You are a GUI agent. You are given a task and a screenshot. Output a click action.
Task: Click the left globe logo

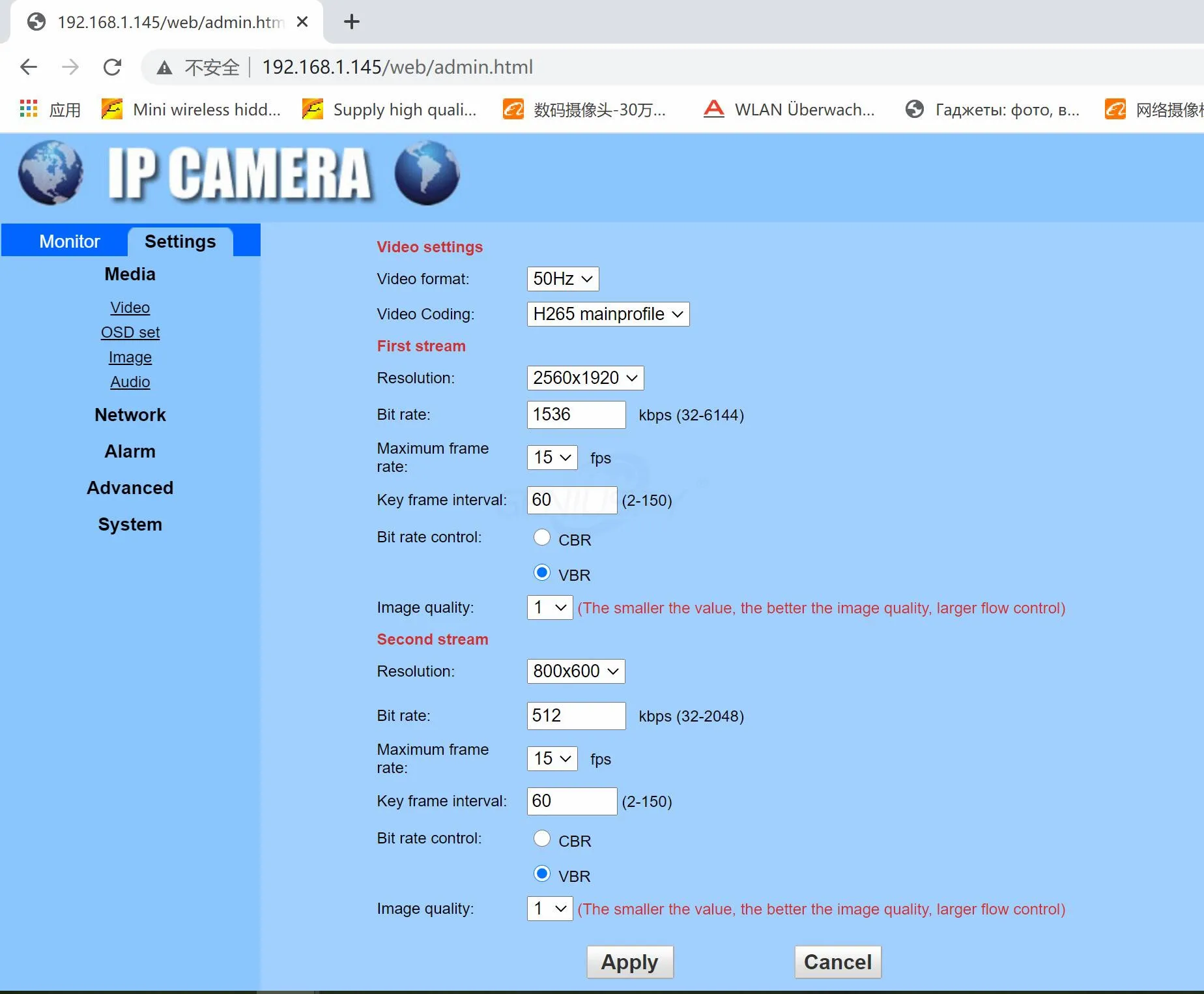(50, 173)
